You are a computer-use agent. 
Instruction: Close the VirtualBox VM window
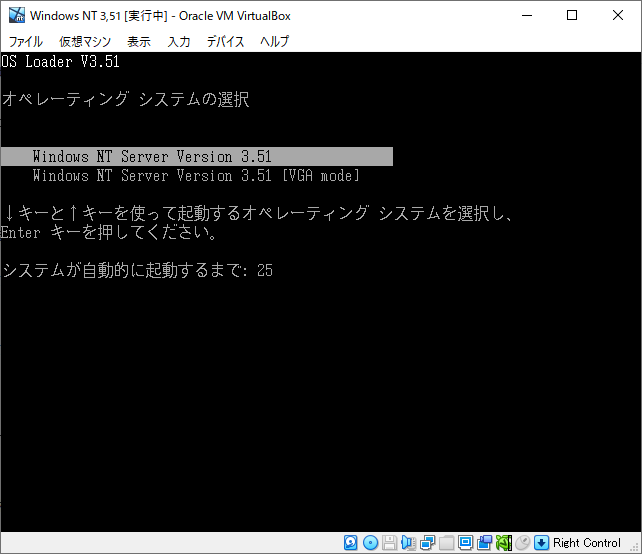coord(618,16)
